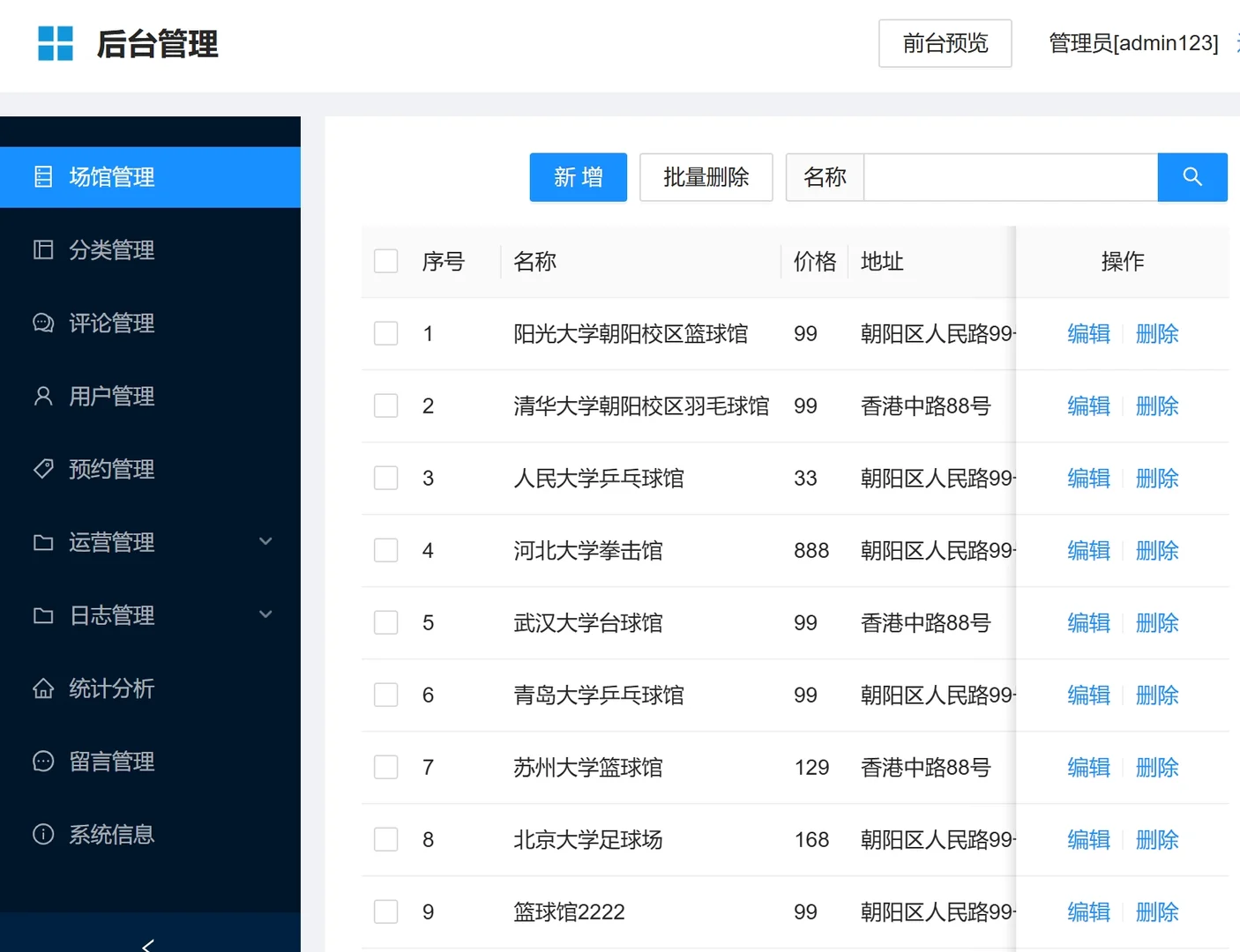Open the 留言管理 menu item
Viewport: 1240px width, 952px height.
click(x=111, y=762)
